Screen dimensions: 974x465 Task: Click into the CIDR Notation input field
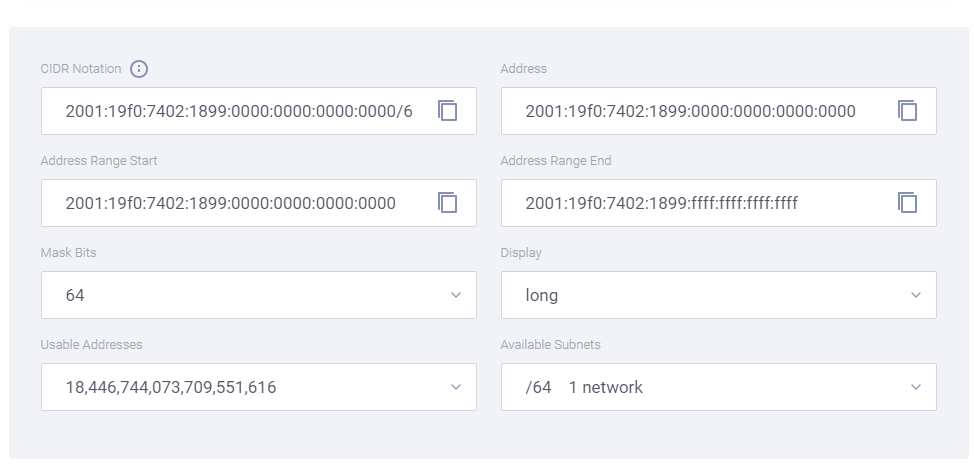click(x=238, y=111)
